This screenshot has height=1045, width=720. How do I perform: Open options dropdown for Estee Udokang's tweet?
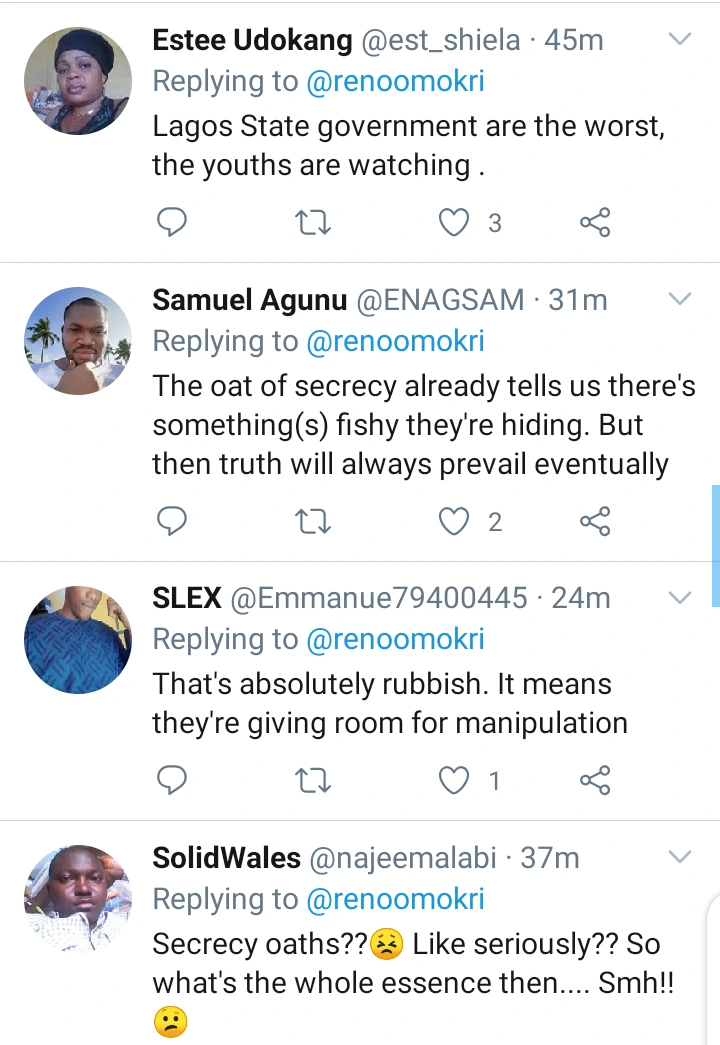pos(679,40)
